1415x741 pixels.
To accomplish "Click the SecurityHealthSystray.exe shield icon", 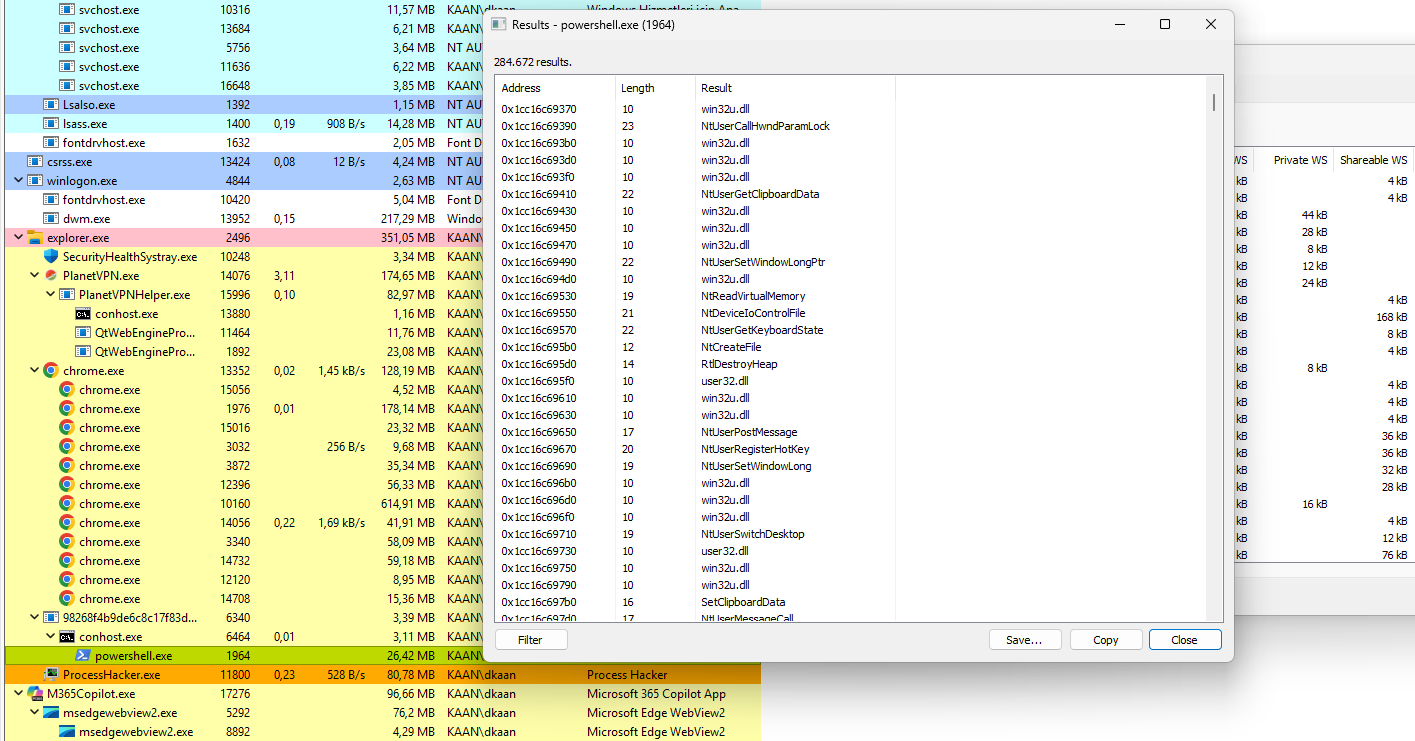I will pyautogui.click(x=51, y=257).
